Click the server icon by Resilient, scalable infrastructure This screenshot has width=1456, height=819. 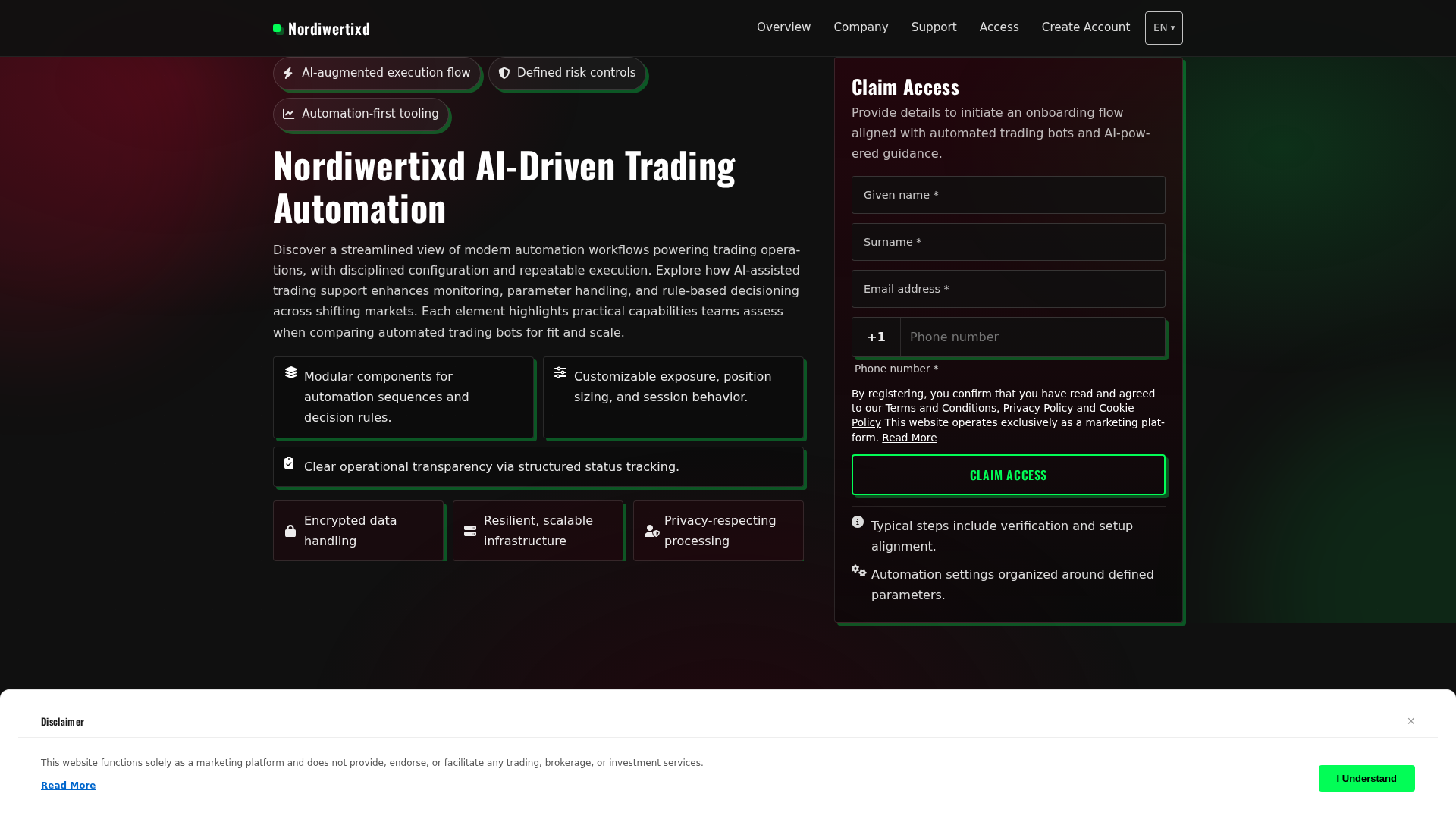470,531
